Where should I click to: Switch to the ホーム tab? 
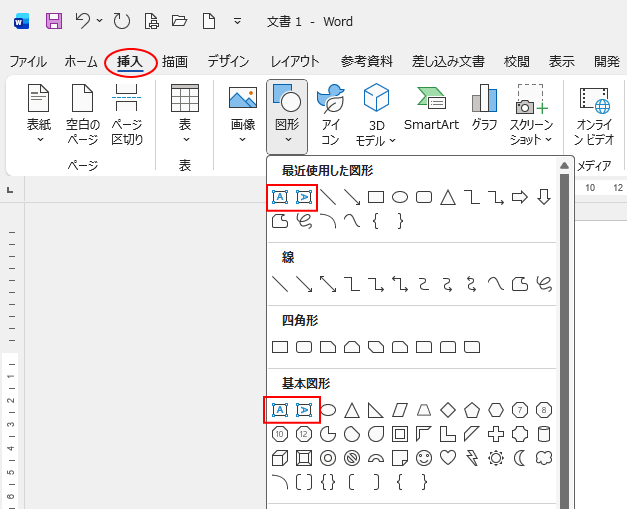pos(81,62)
